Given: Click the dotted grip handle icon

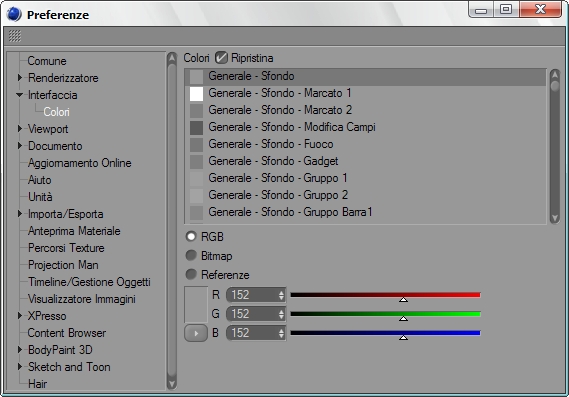Looking at the screenshot, I should coord(15,36).
